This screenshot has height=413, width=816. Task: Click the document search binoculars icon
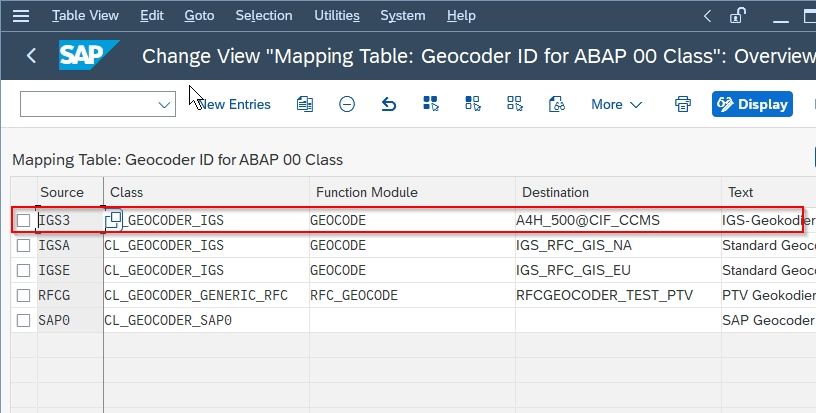point(556,104)
